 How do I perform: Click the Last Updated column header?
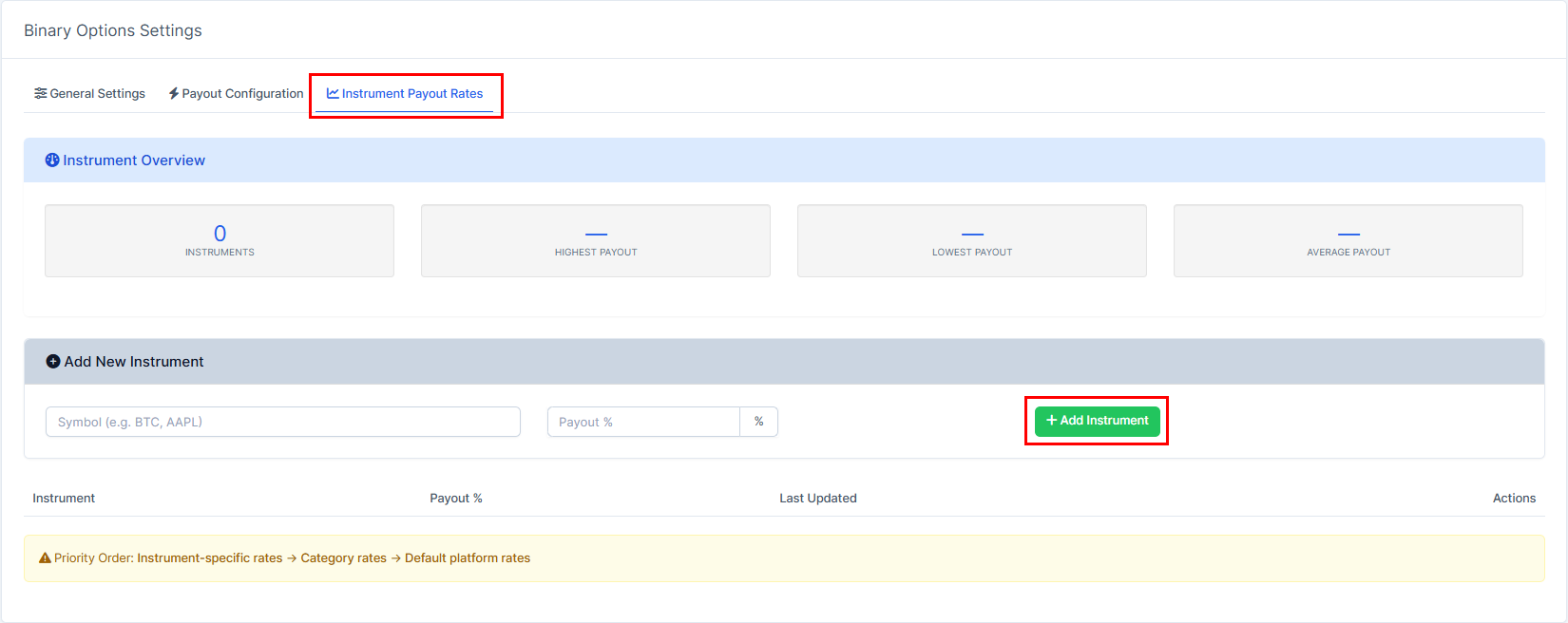[818, 499]
